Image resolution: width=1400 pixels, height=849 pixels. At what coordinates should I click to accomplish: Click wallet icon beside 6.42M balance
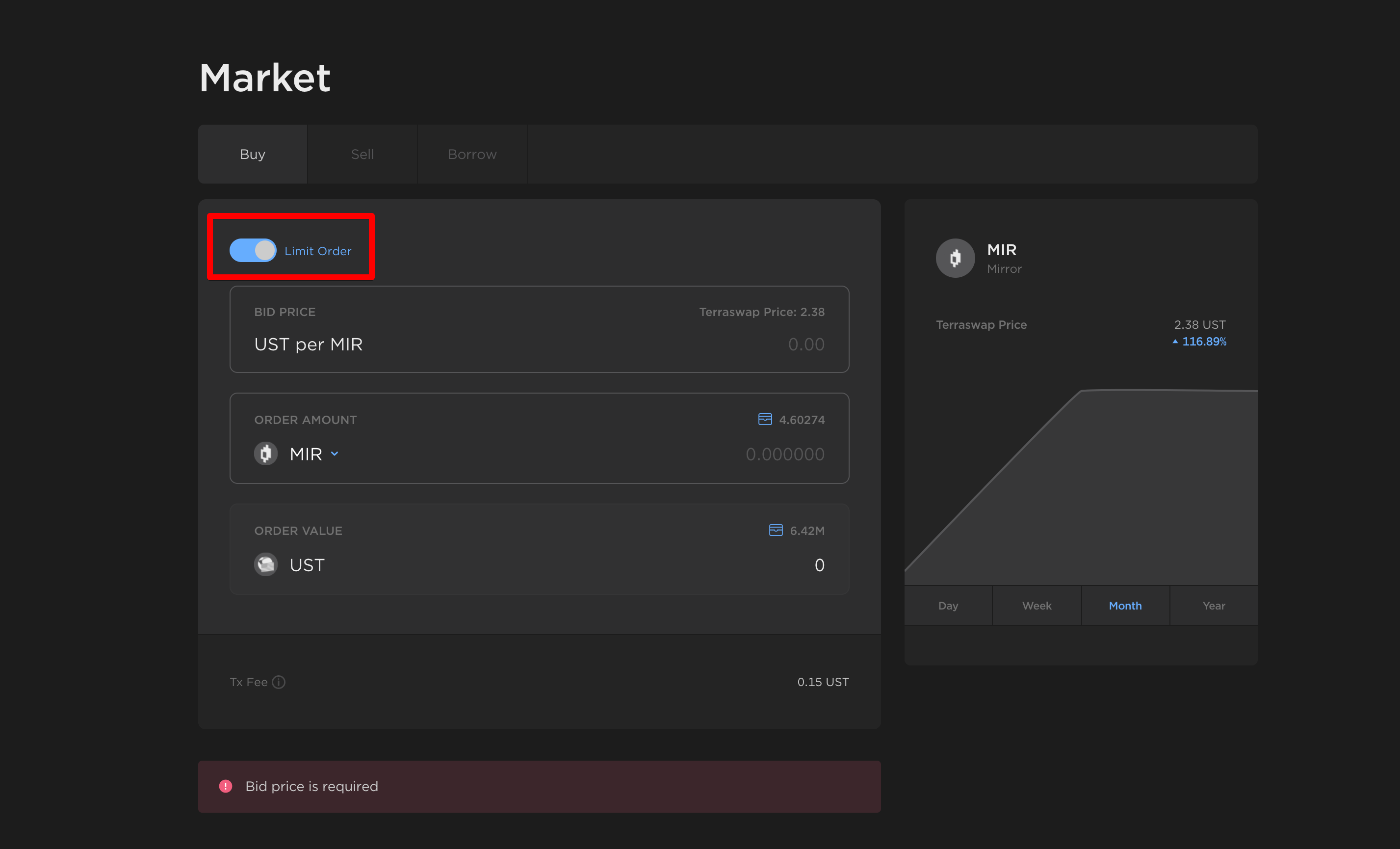pyautogui.click(x=776, y=530)
